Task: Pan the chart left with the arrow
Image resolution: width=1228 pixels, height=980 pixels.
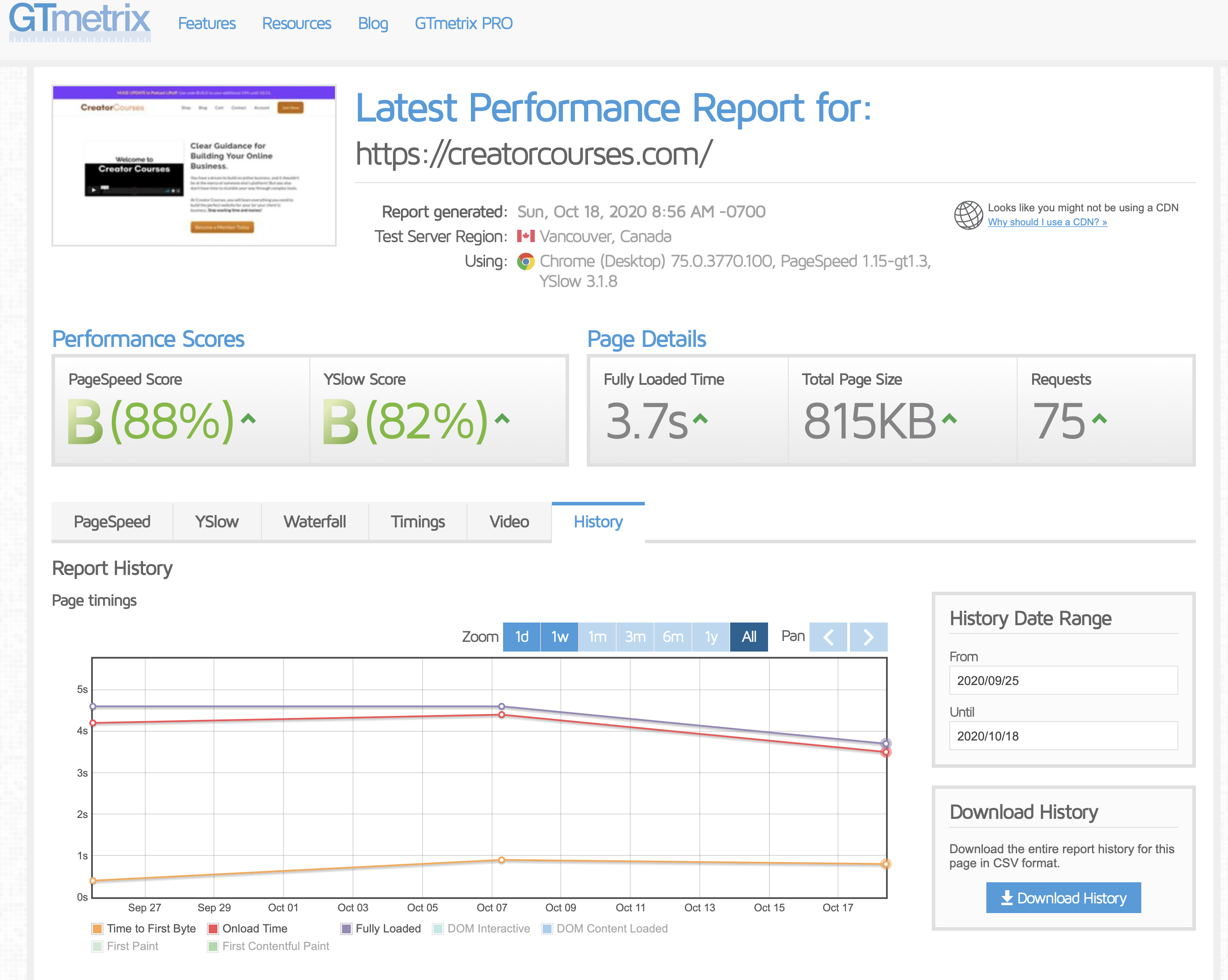Action: click(828, 637)
